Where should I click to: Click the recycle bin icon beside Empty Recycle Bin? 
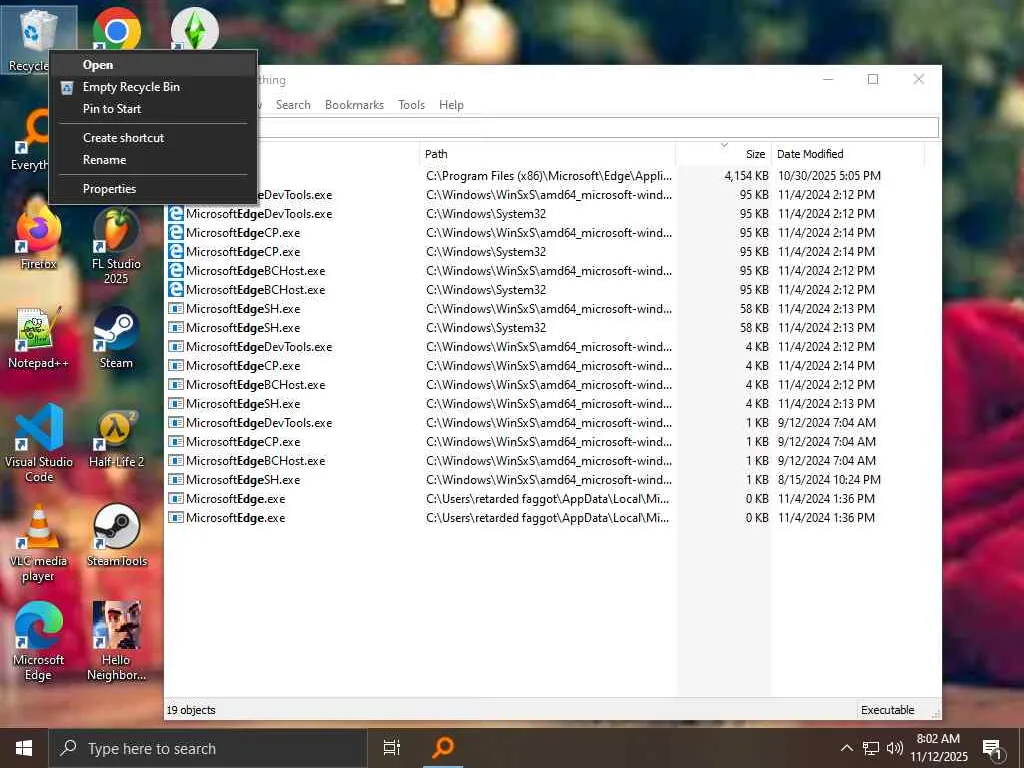[67, 88]
